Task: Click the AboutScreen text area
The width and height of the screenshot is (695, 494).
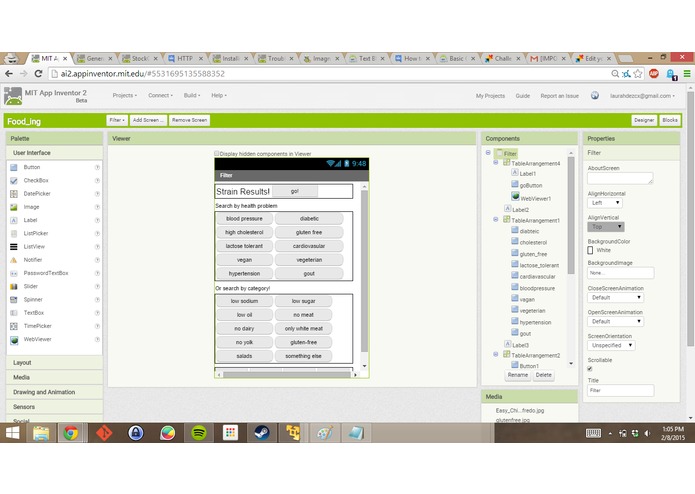Action: coord(620,179)
